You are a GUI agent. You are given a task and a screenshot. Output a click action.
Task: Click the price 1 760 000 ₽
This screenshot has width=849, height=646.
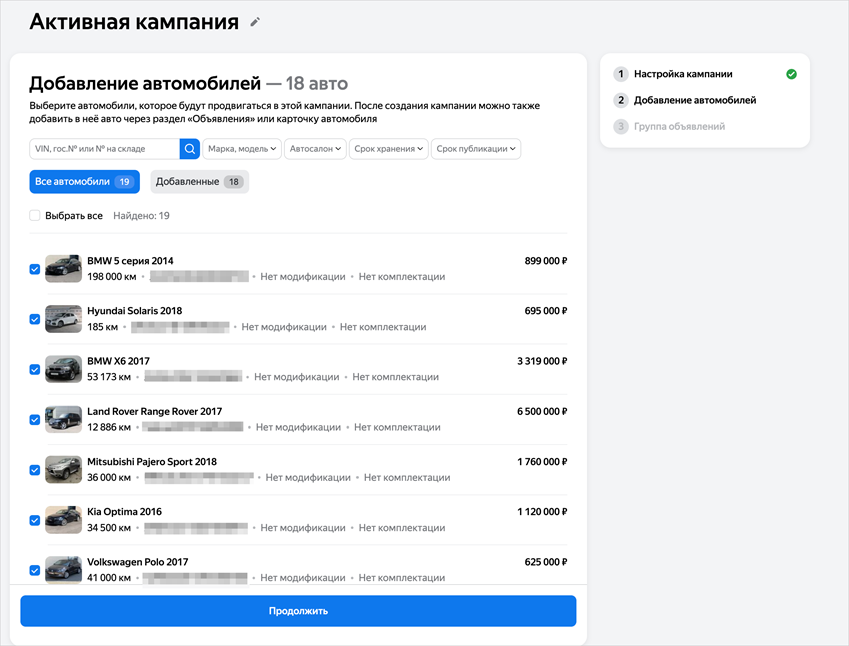coord(542,462)
